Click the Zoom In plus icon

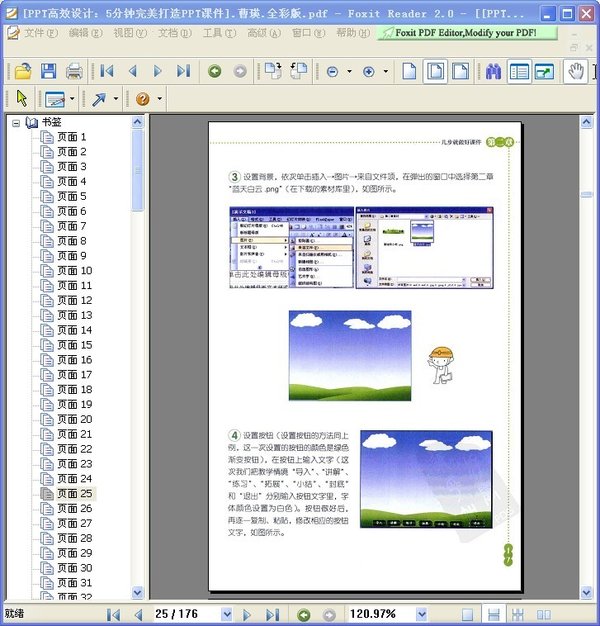pos(368,71)
